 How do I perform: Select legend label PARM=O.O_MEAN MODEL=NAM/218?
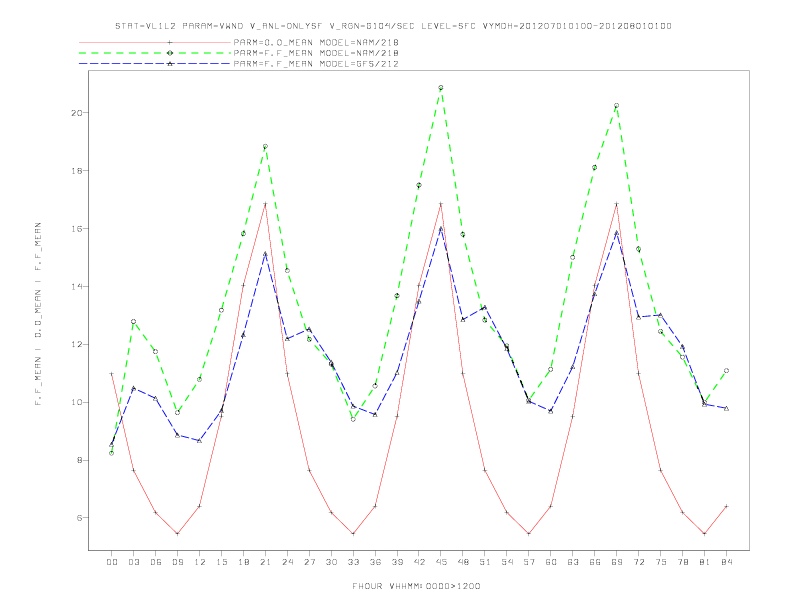pyautogui.click(x=316, y=42)
